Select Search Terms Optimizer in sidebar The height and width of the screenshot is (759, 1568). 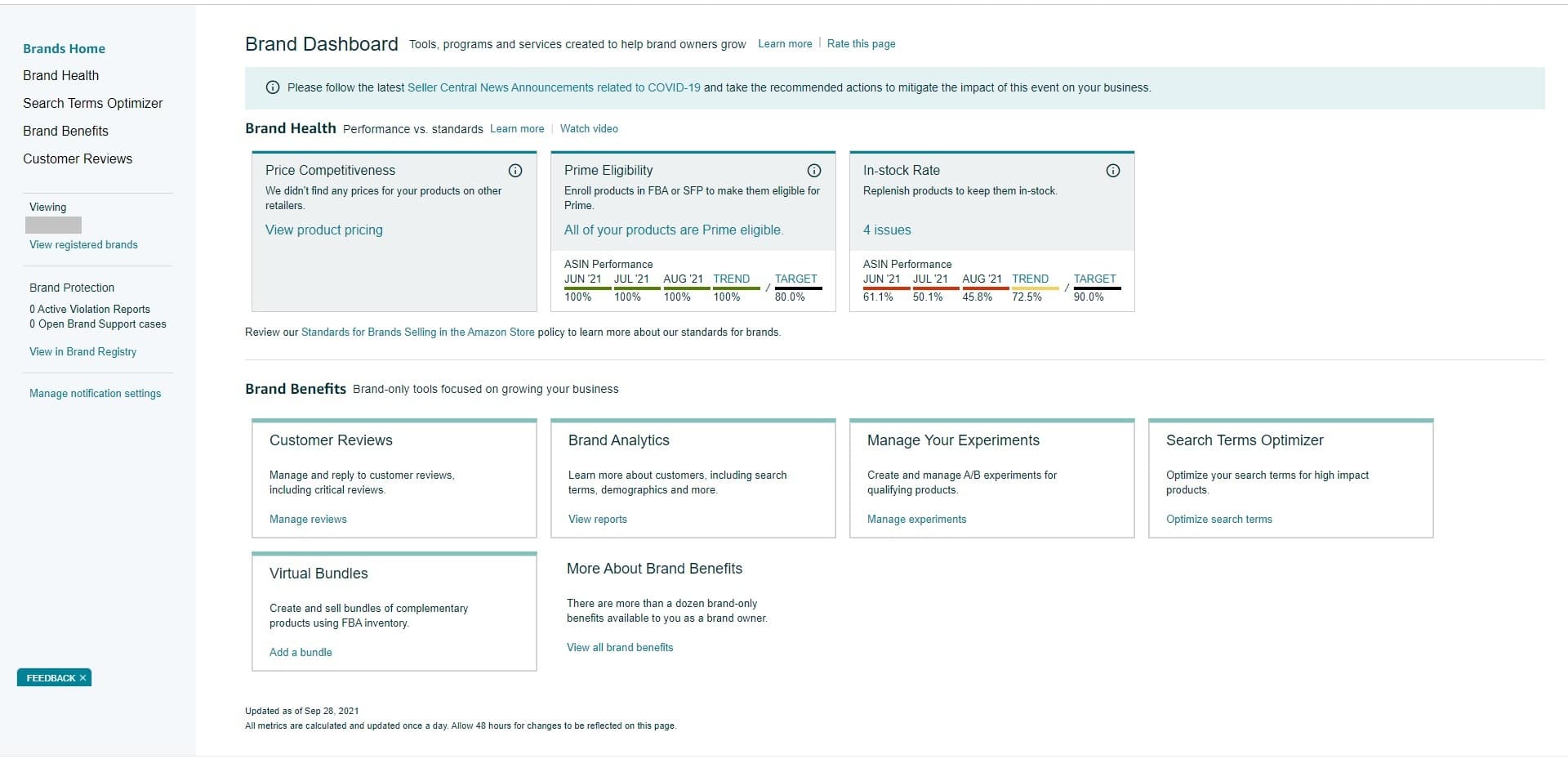[92, 103]
